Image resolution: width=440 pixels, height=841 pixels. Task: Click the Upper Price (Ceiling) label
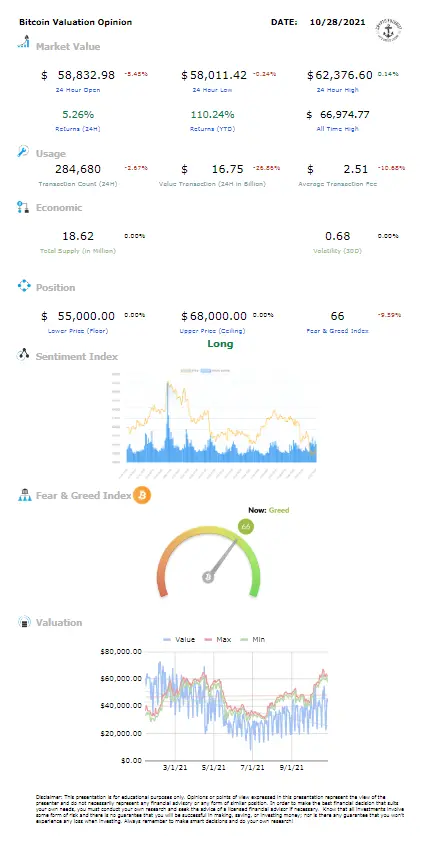pos(213,331)
